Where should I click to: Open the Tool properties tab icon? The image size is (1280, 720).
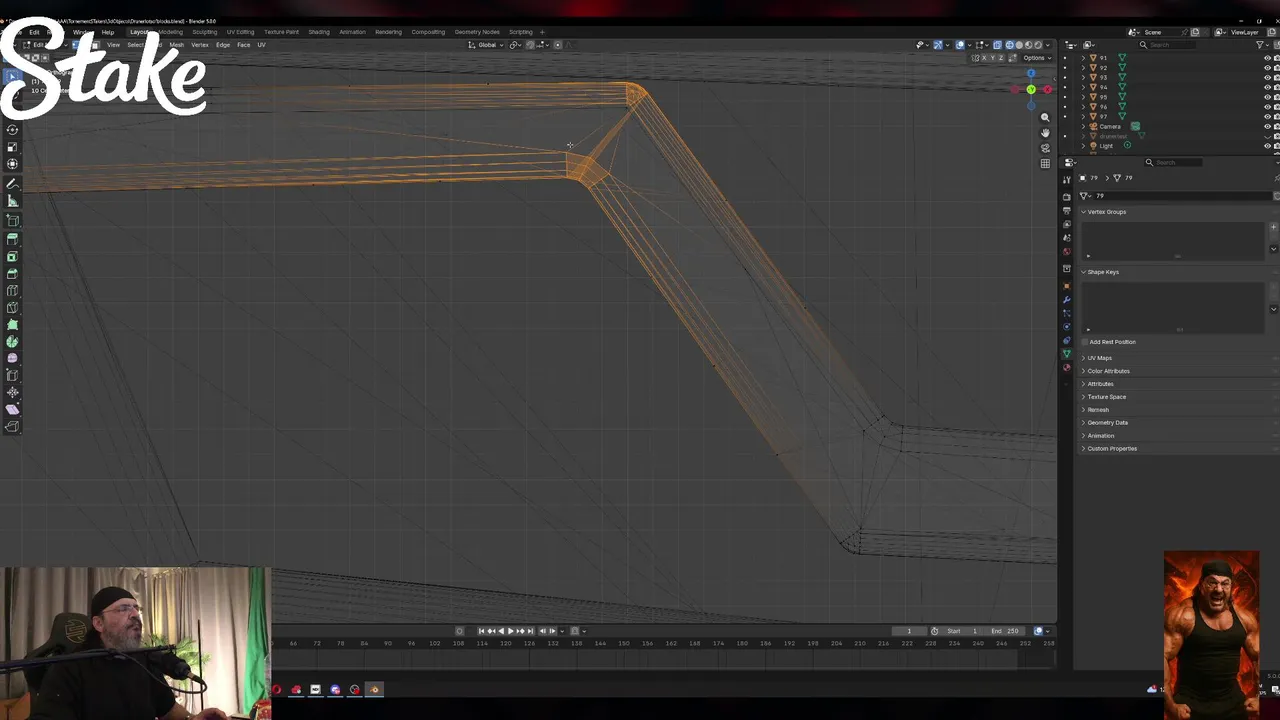click(x=1067, y=181)
